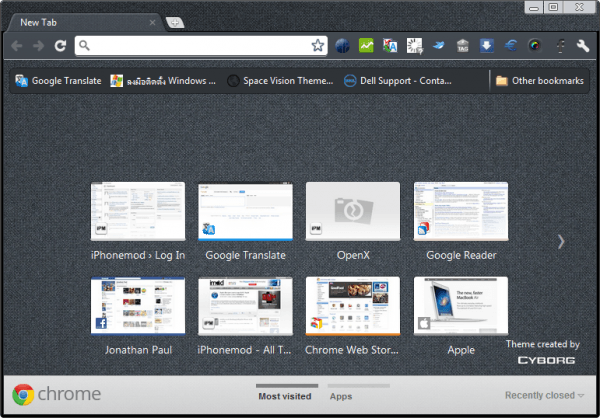Open a new tab with plus button

point(175,22)
